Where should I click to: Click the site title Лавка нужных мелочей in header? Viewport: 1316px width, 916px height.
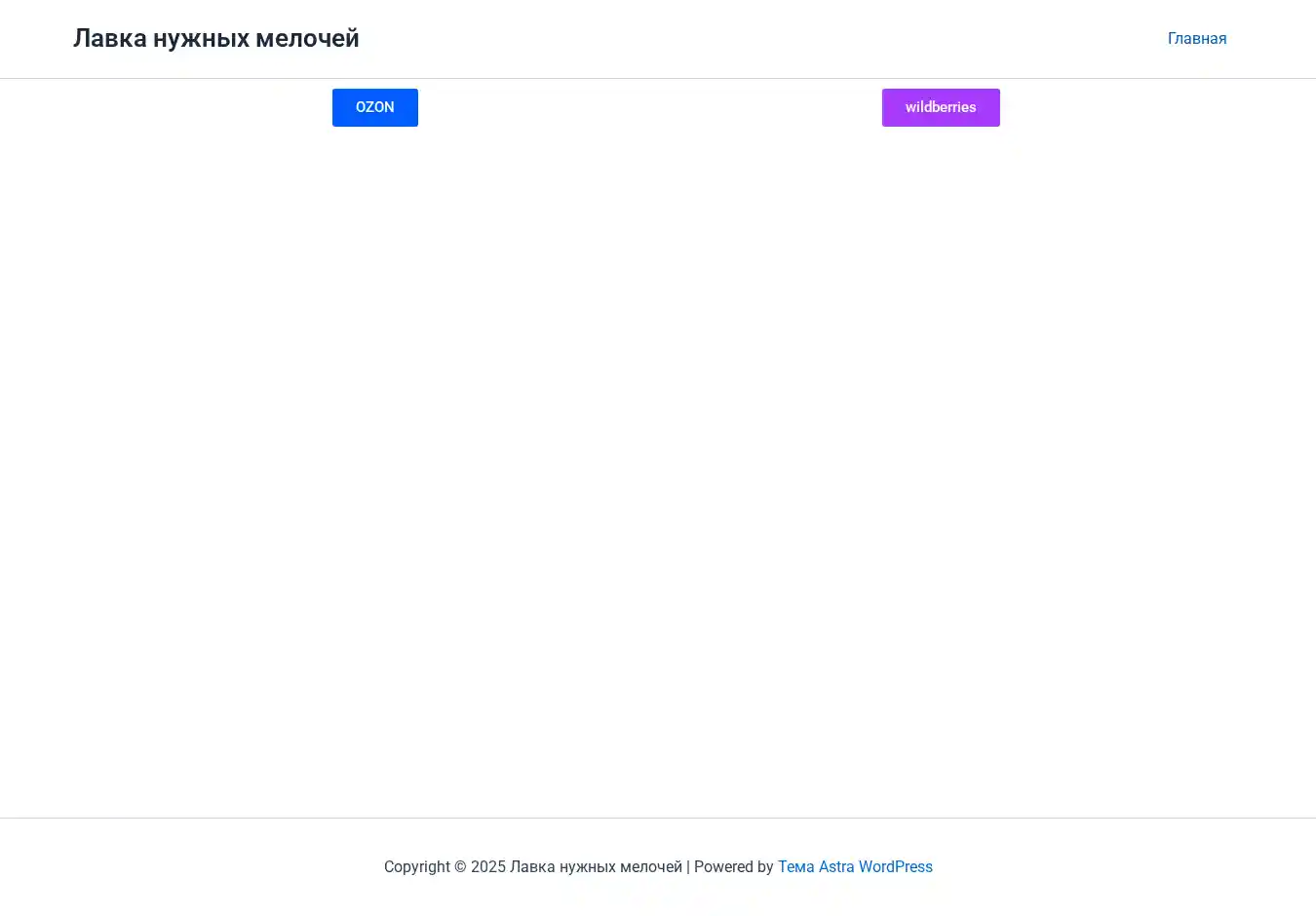click(215, 39)
